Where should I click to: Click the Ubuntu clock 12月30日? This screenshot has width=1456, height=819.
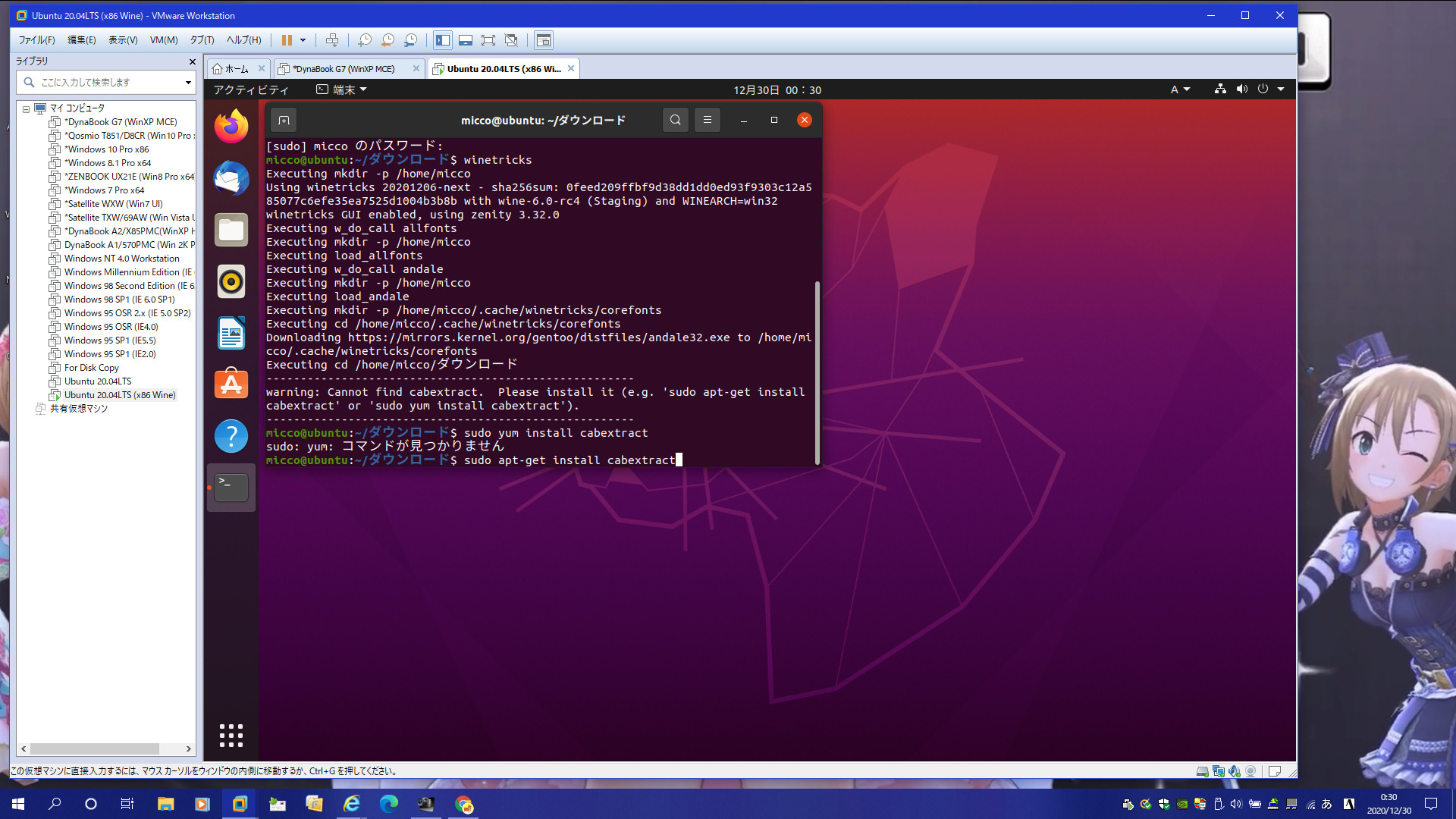click(777, 89)
